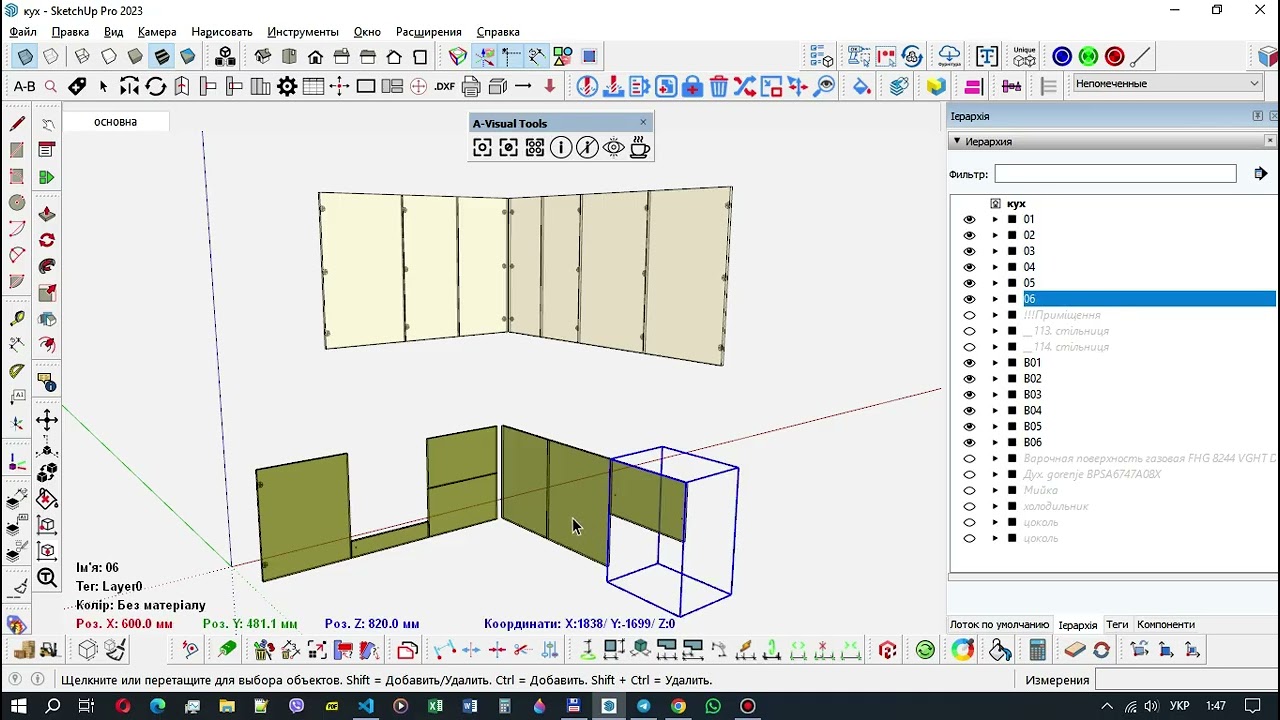Screen dimensions: 1280x720
Task: Open the Файл menu
Action: [22, 32]
